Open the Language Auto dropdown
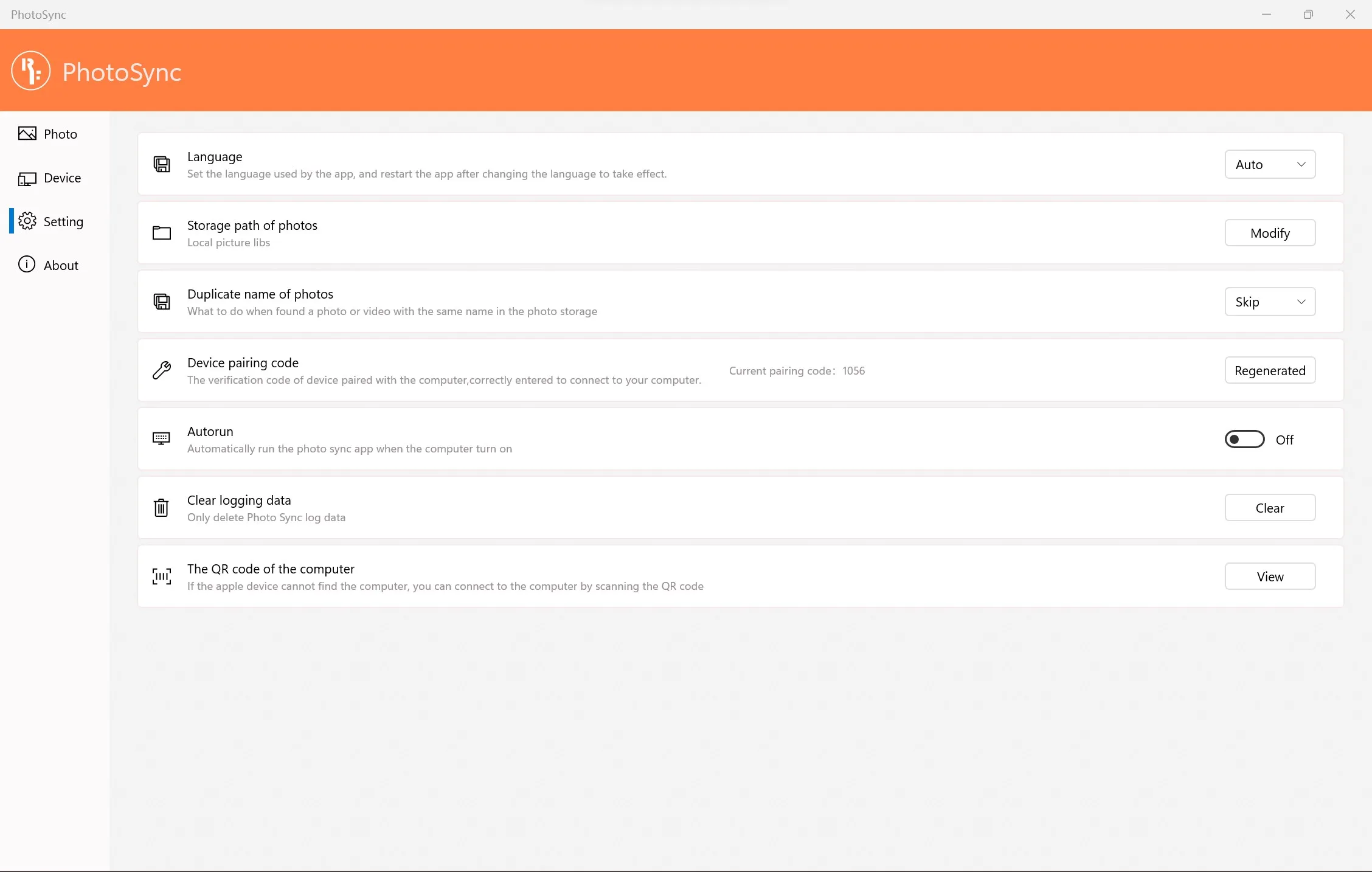Screen dimensions: 1372x872 (x=1270, y=164)
